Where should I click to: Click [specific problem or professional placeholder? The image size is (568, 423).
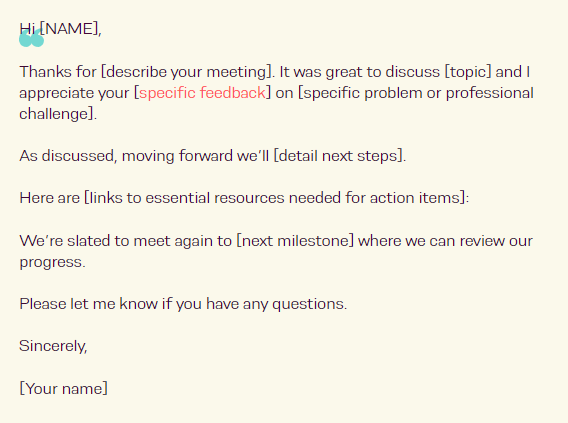click(x=416, y=93)
